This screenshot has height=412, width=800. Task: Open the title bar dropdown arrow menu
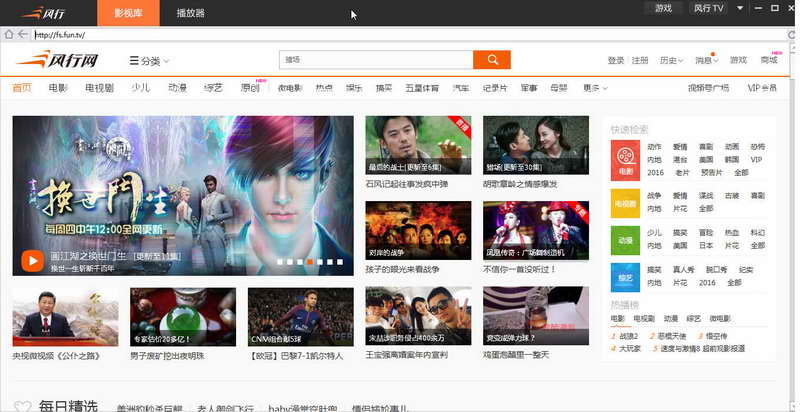coord(740,8)
